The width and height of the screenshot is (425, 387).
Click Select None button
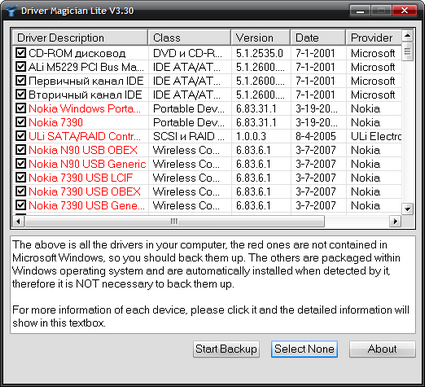point(304,349)
